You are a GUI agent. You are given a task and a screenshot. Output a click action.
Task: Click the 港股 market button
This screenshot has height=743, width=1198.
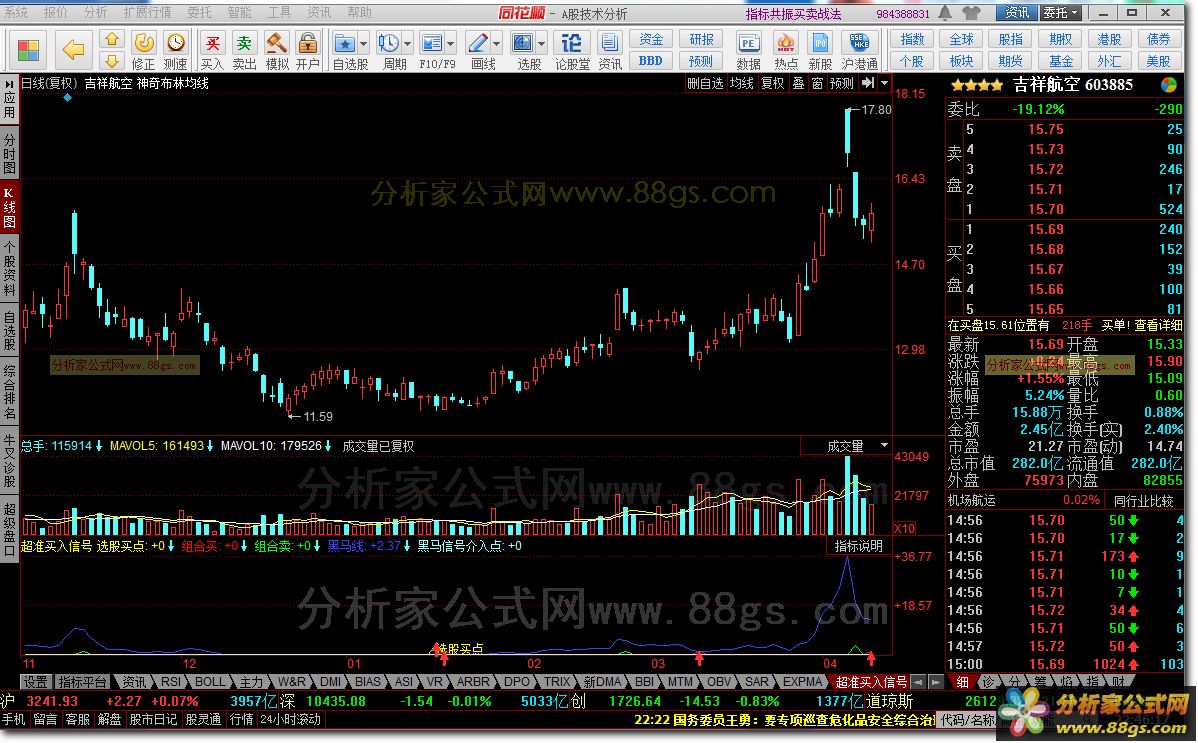click(1109, 39)
